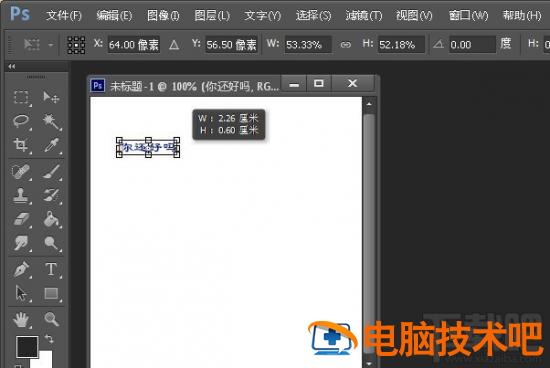The image size is (550, 368).
Task: Open the foreground color swatch
Action: pyautogui.click(x=27, y=347)
